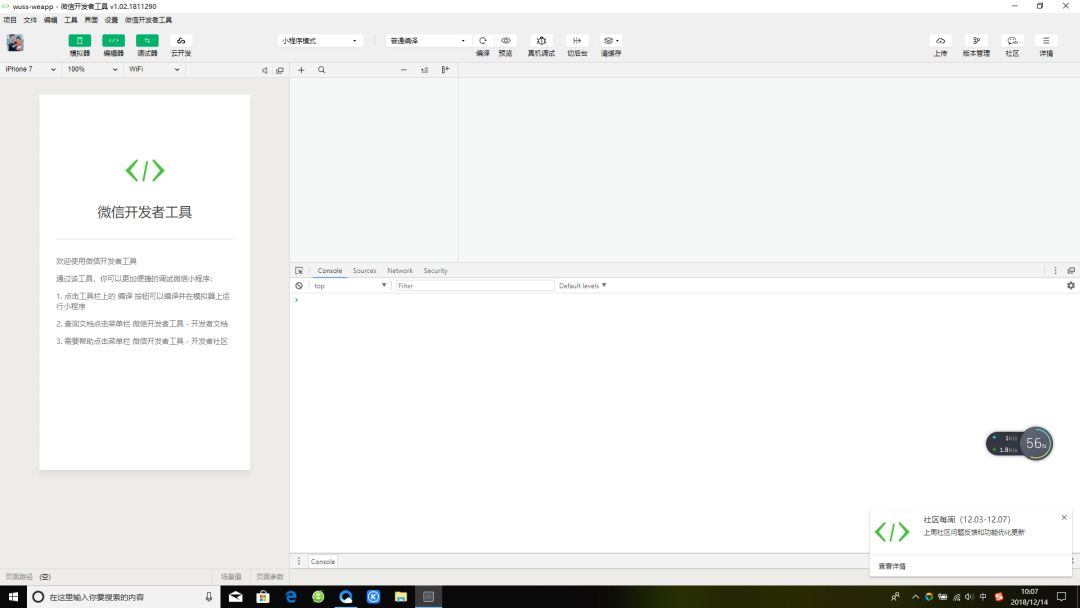The width and height of the screenshot is (1080, 608).
Task: Open the 100% zoom dropdown
Action: click(x=92, y=70)
